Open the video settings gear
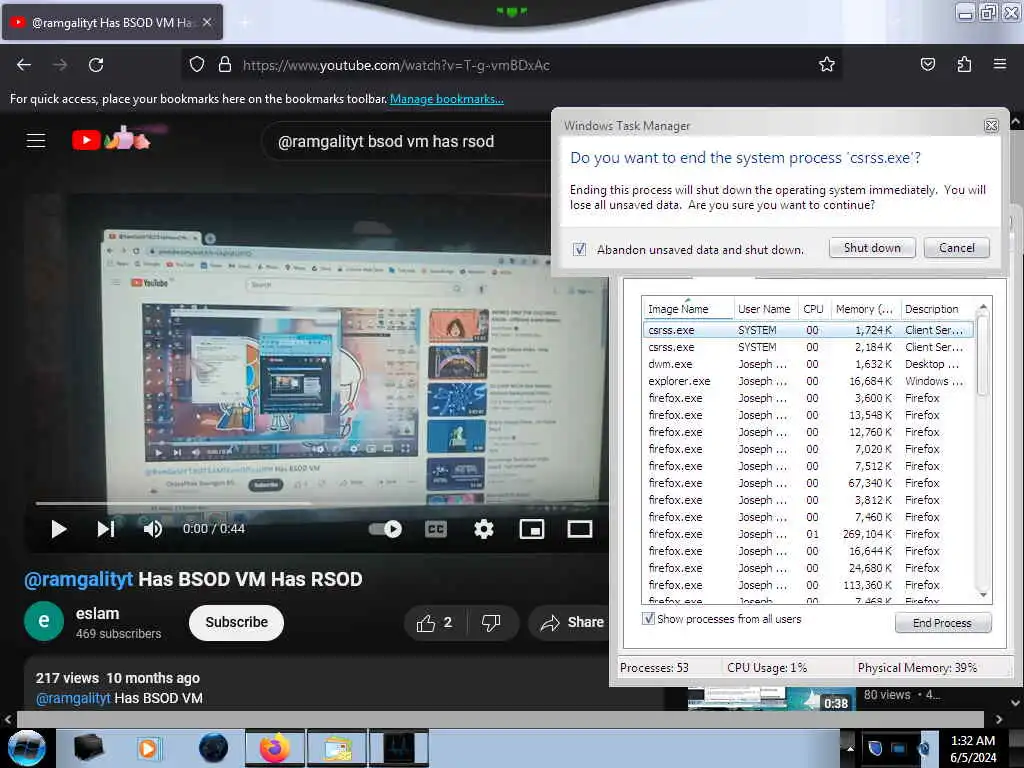This screenshot has height=768, width=1024. click(x=483, y=529)
